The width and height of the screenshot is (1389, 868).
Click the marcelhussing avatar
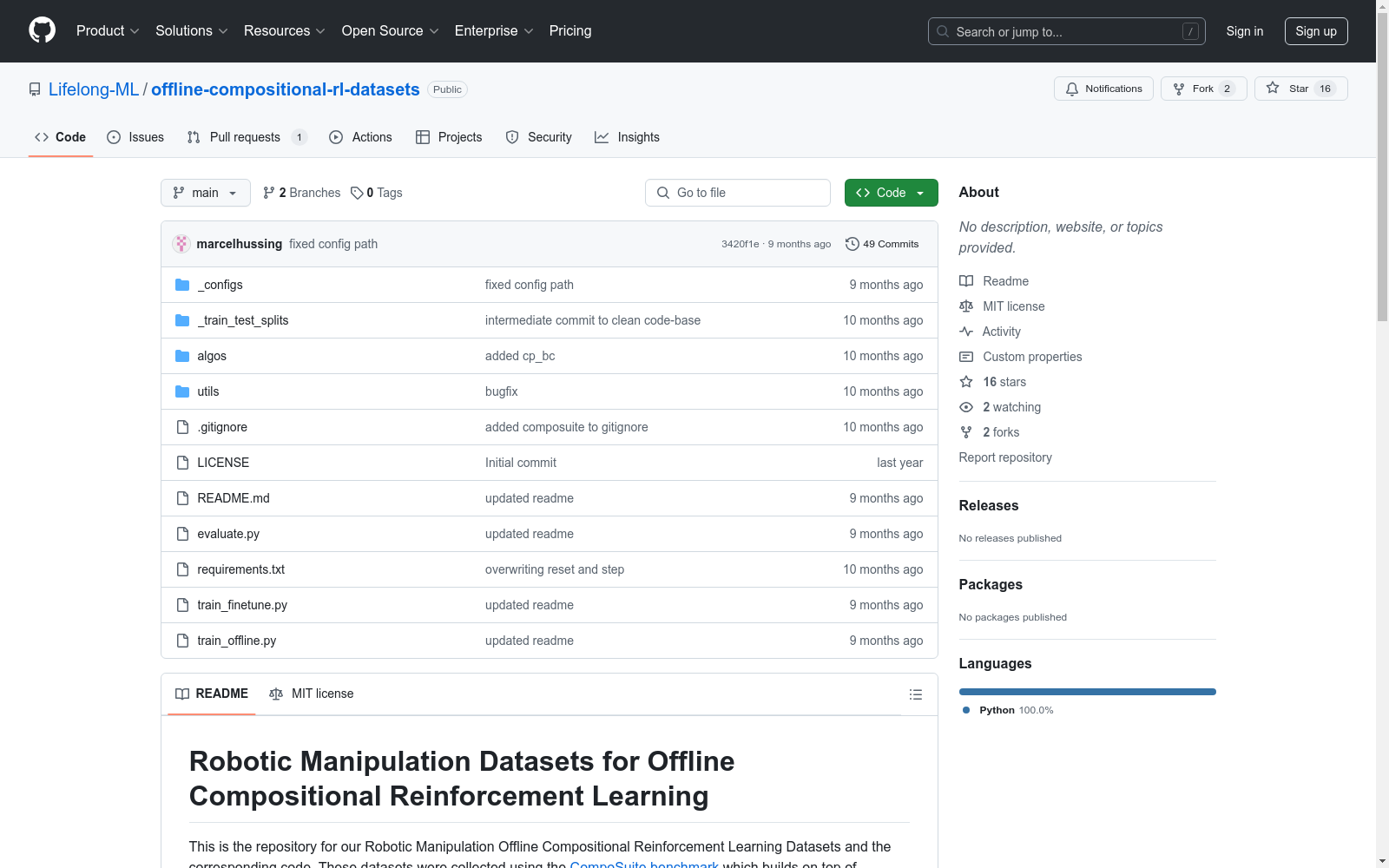(181, 244)
